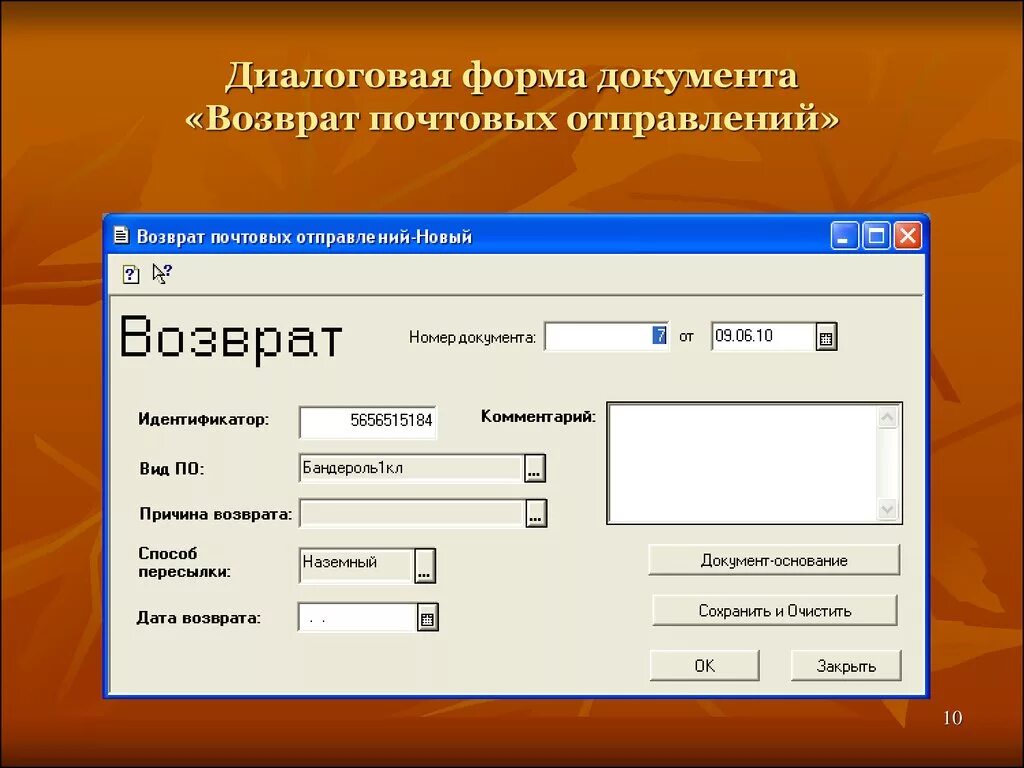Confirm with the OK button
Image resolution: width=1024 pixels, height=768 pixels.
(x=705, y=665)
